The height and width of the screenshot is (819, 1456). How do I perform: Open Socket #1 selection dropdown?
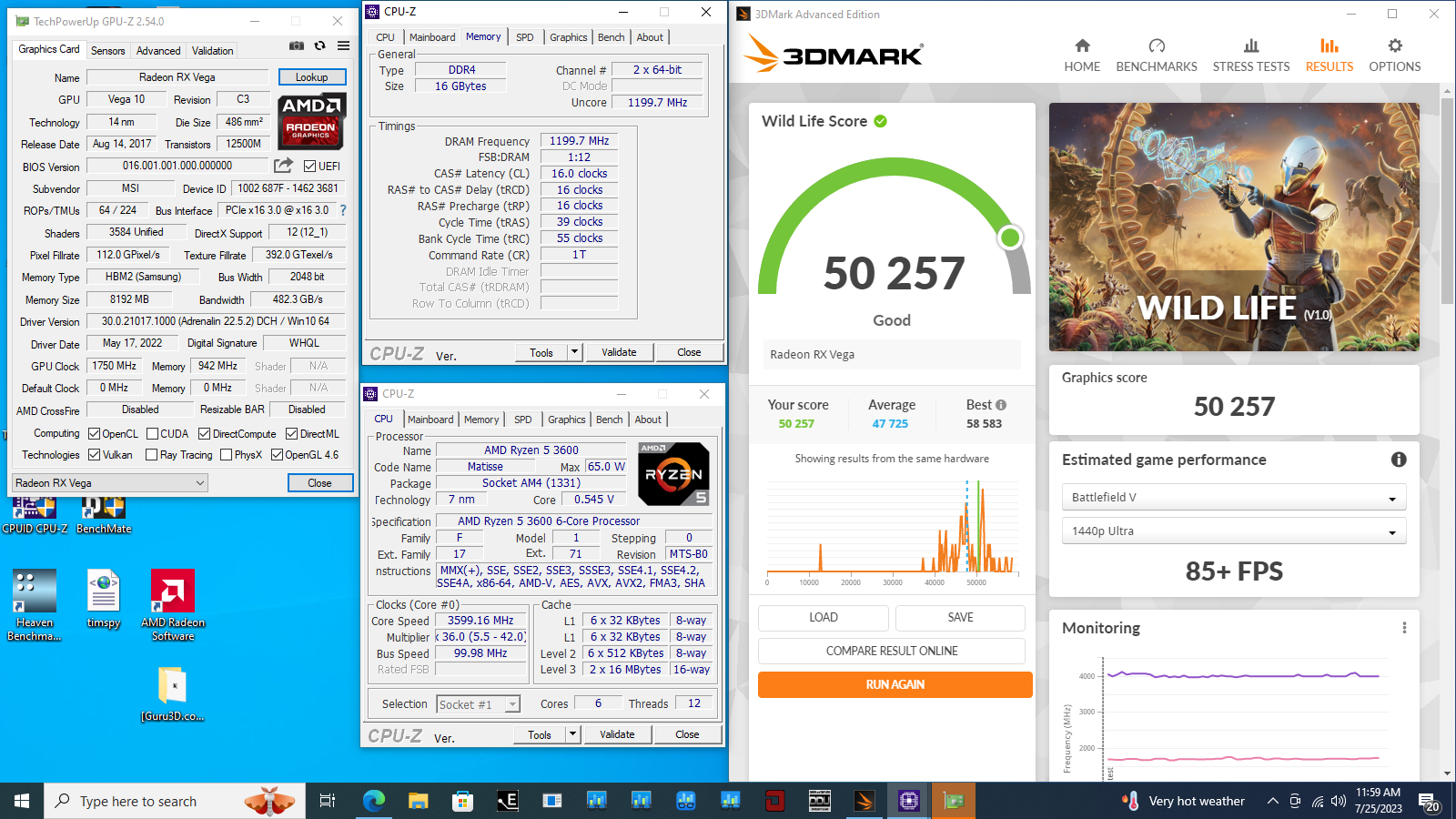(479, 704)
